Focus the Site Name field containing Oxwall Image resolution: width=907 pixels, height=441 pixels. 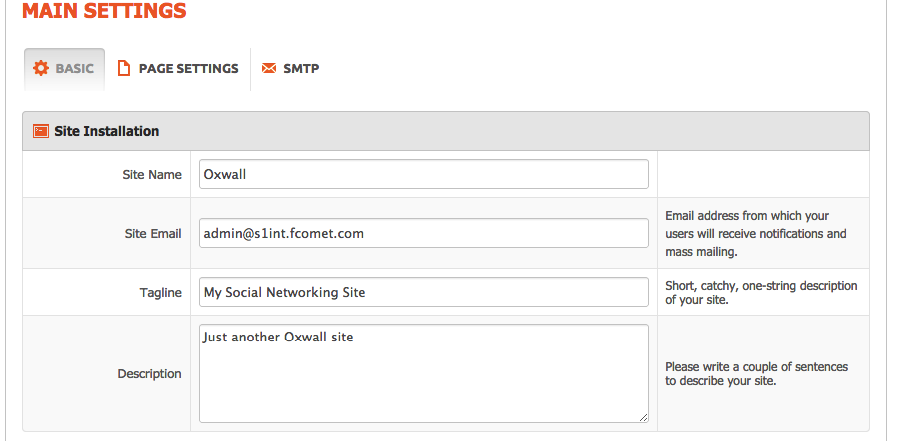pos(423,174)
